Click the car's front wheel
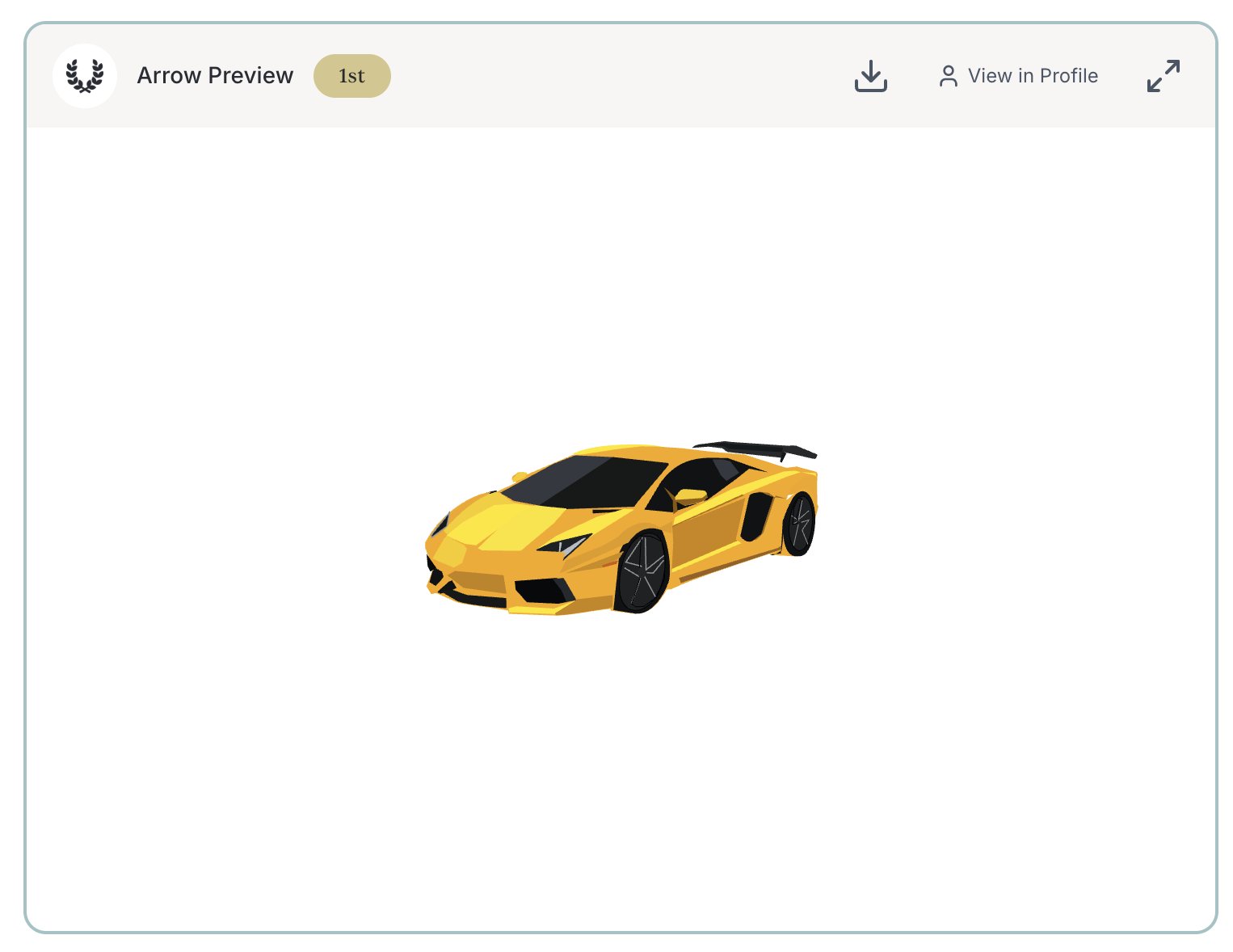 click(643, 571)
